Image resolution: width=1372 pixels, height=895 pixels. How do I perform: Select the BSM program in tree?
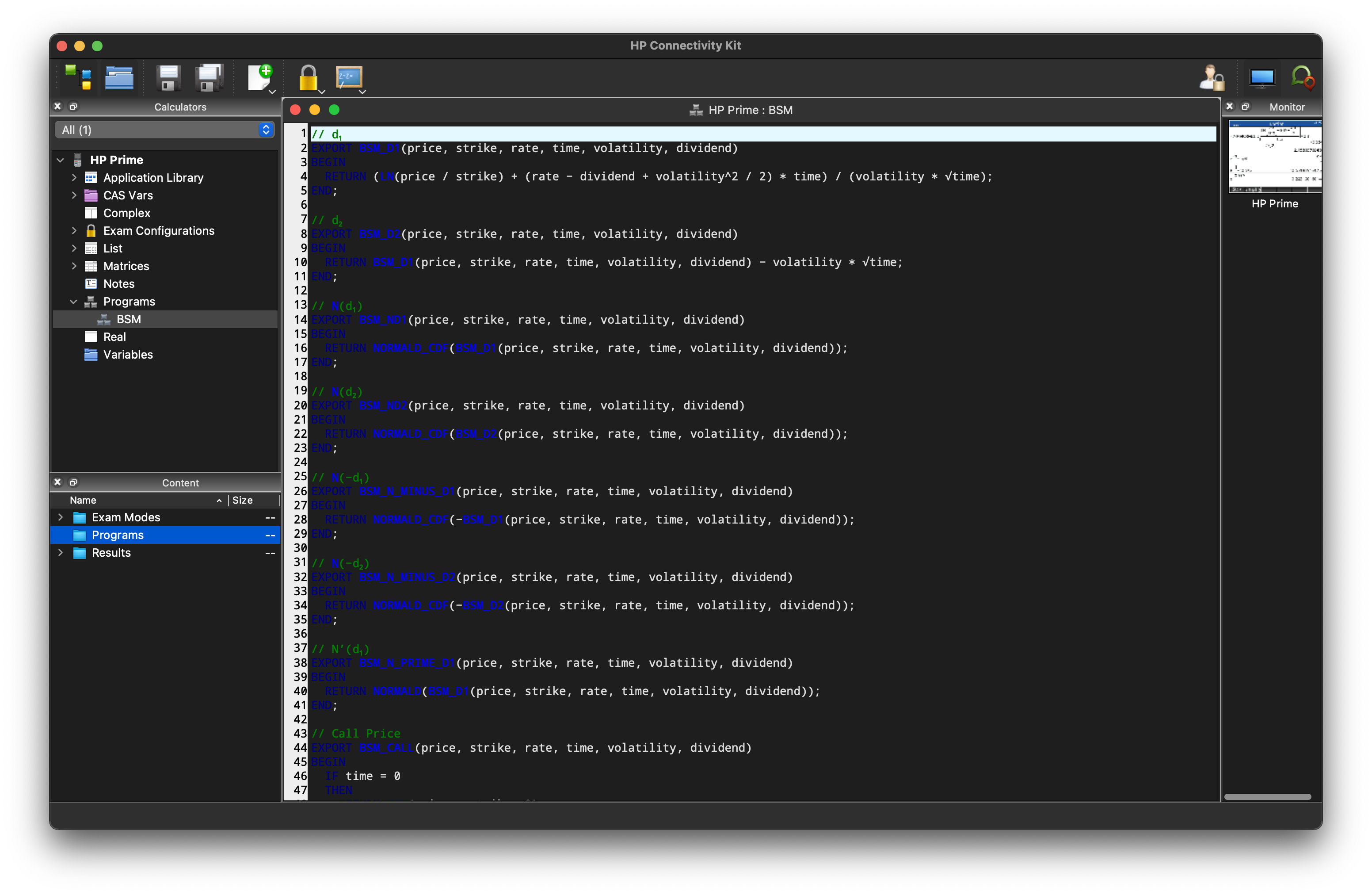tap(129, 319)
